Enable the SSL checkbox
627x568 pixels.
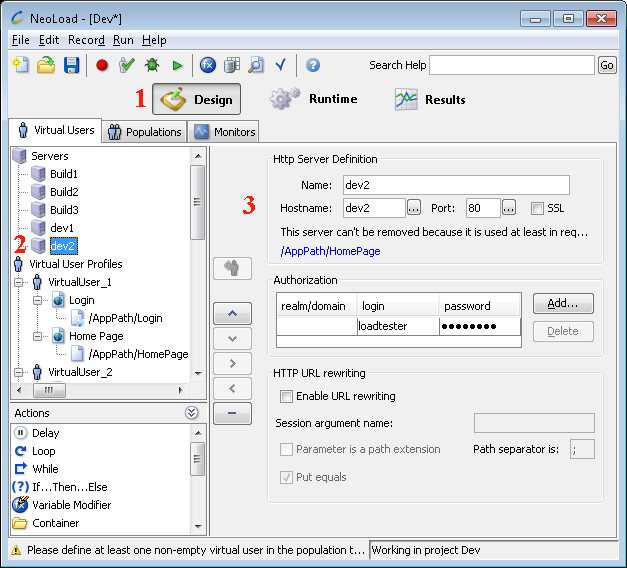[537, 209]
